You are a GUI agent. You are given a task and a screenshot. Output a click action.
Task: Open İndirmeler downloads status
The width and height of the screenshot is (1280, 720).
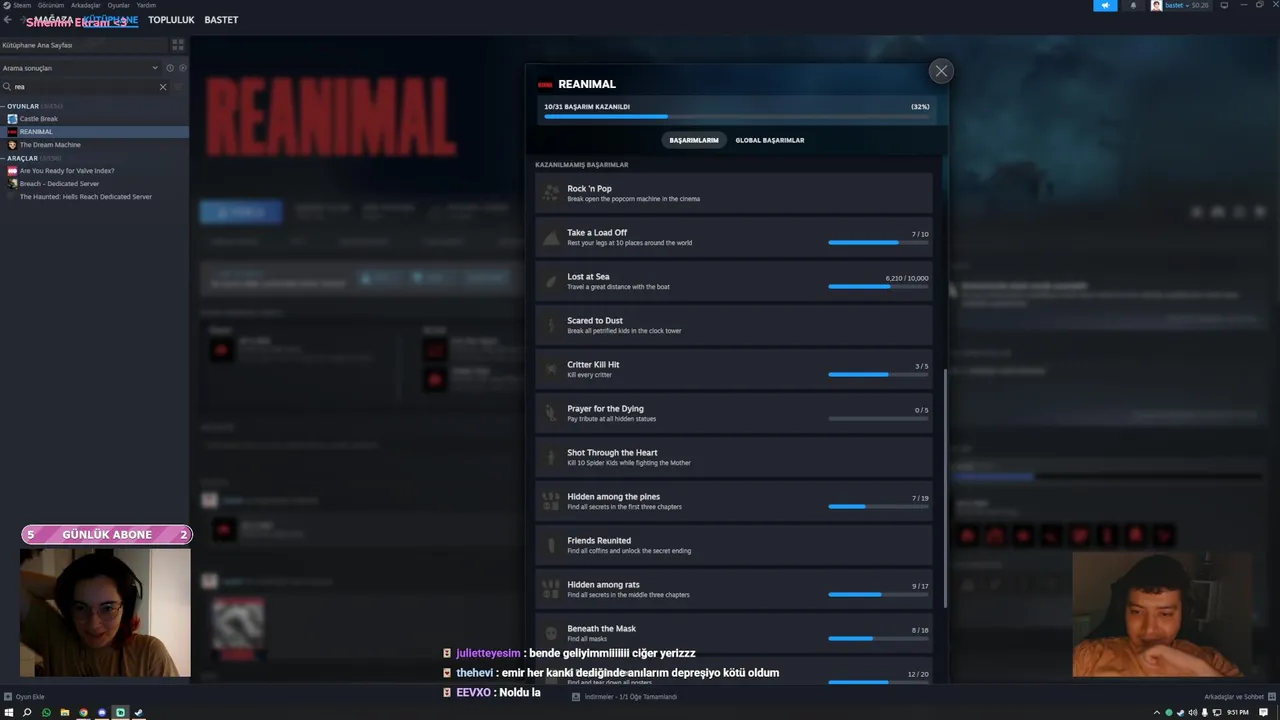point(625,697)
